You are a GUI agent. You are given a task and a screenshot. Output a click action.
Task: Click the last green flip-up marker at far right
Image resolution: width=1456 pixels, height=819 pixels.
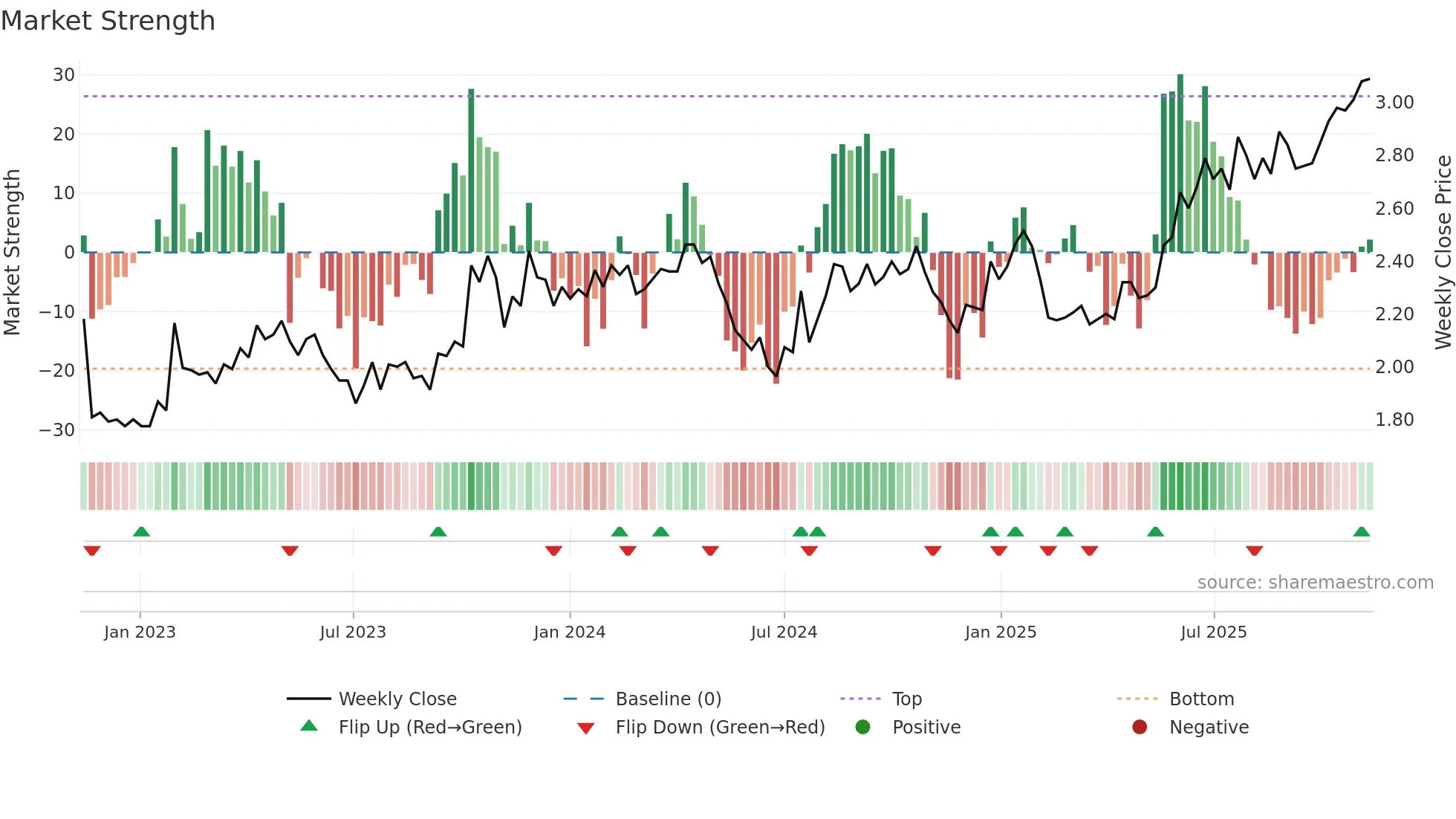(x=1362, y=531)
